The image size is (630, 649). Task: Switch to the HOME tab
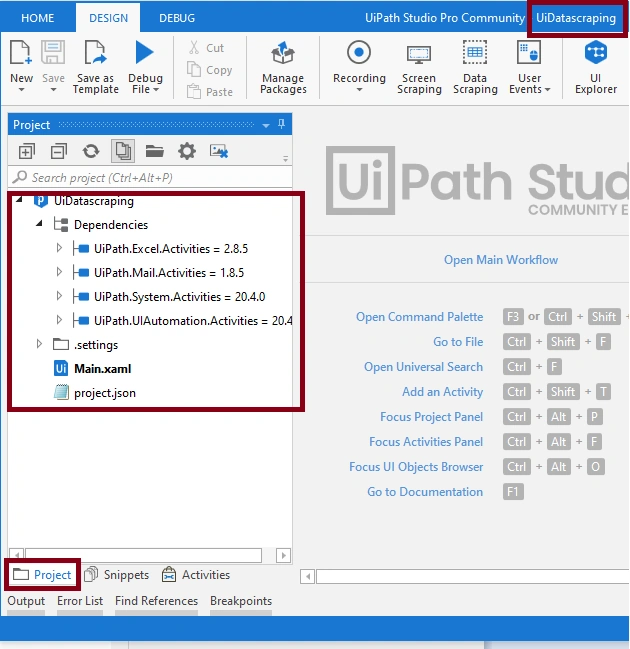point(38,18)
